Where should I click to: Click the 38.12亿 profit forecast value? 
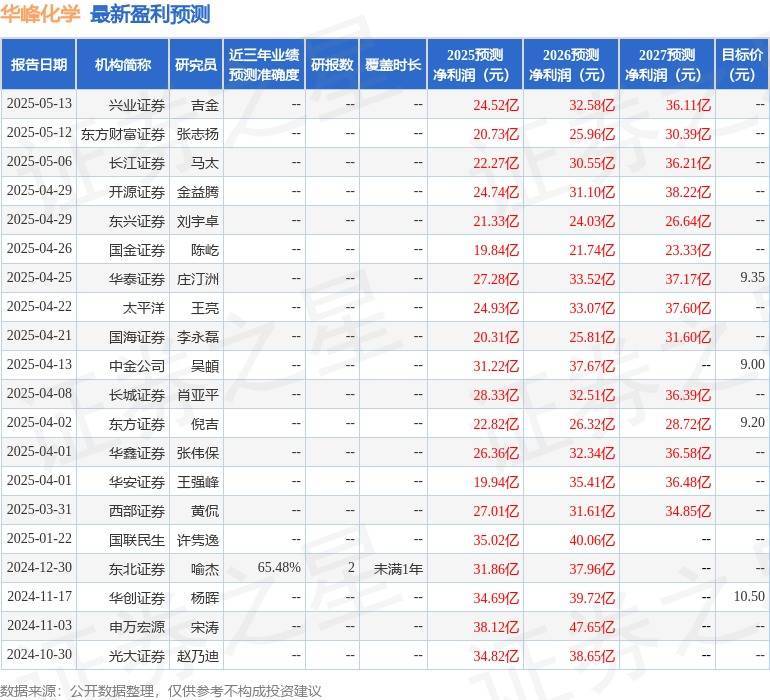[496, 626]
